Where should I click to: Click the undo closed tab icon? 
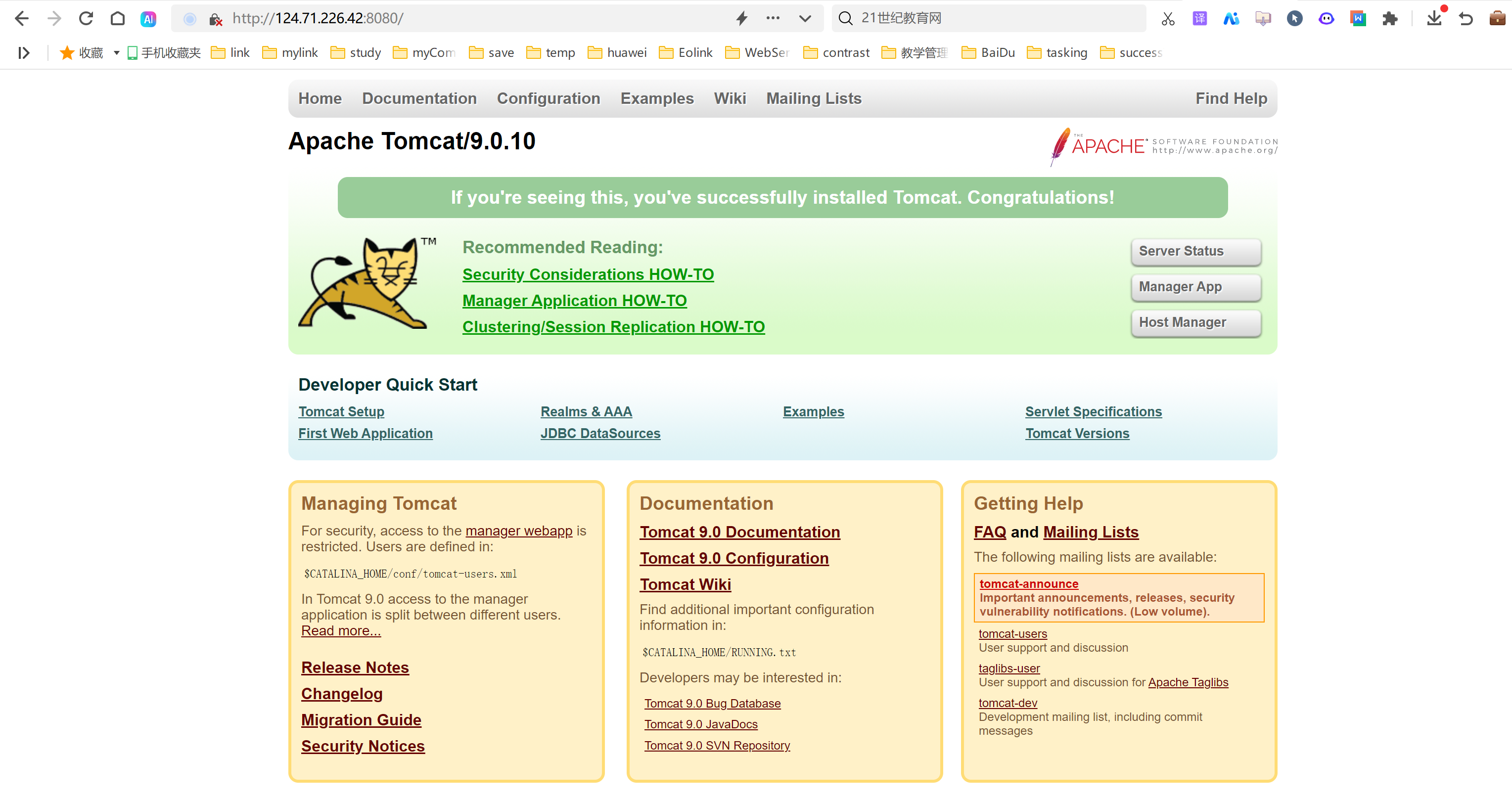coord(1466,19)
